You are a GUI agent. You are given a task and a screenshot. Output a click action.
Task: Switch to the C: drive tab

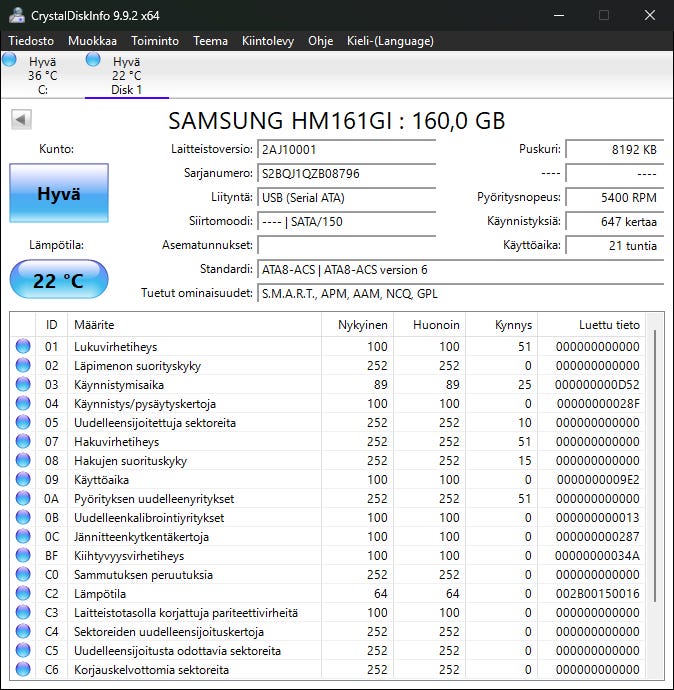pyautogui.click(x=43, y=75)
